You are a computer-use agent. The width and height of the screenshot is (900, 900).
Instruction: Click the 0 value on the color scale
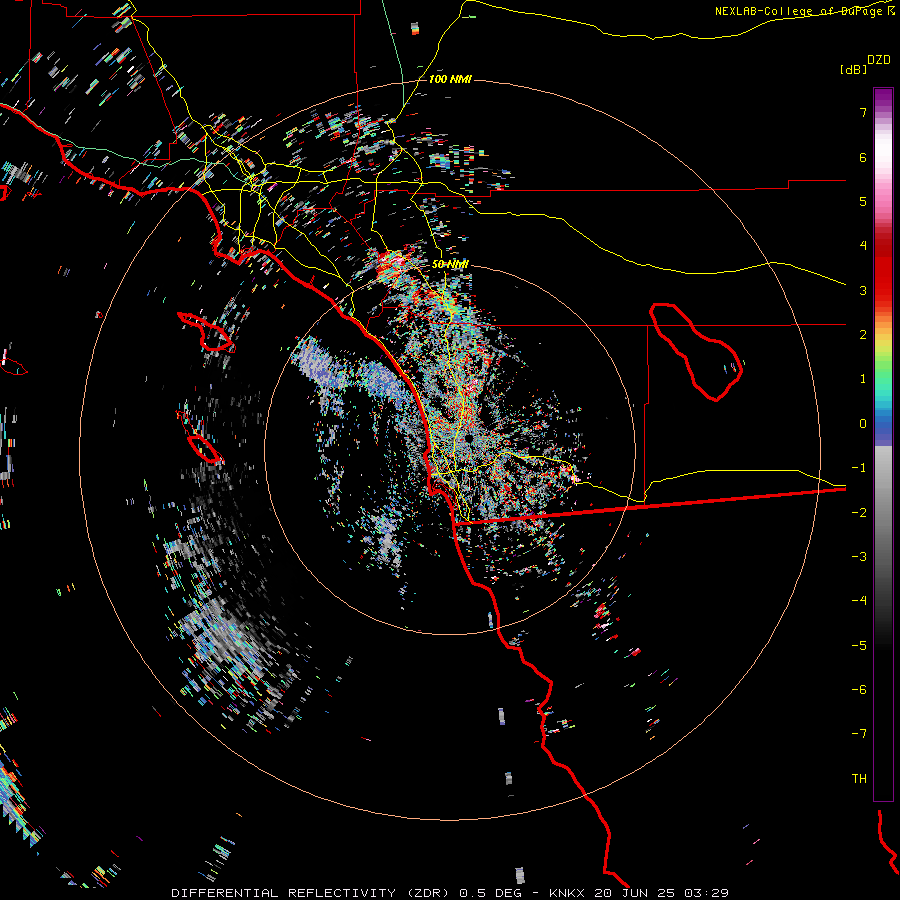(863, 424)
